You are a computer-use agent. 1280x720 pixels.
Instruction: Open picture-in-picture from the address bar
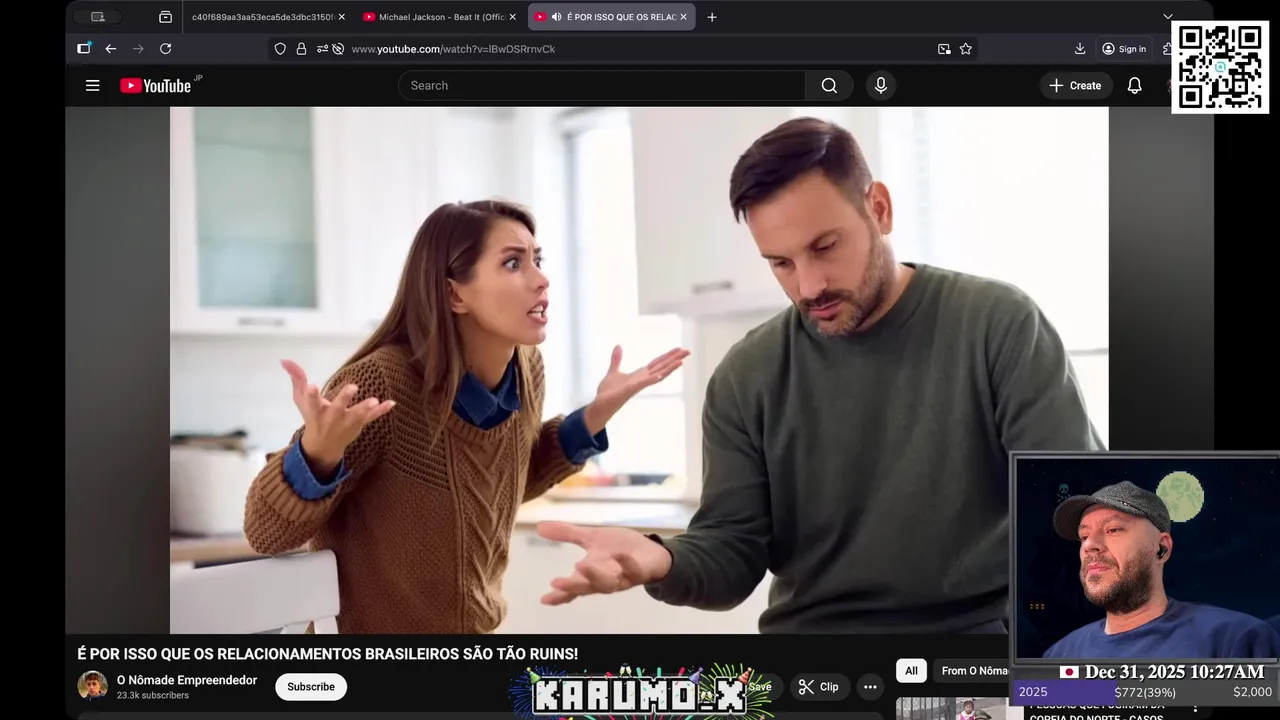[x=944, y=49]
